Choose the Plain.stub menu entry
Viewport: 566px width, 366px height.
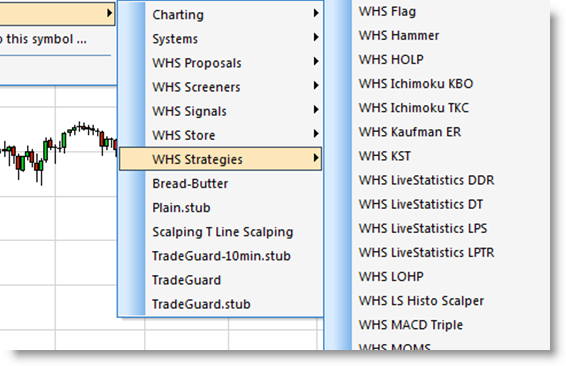tap(220, 208)
